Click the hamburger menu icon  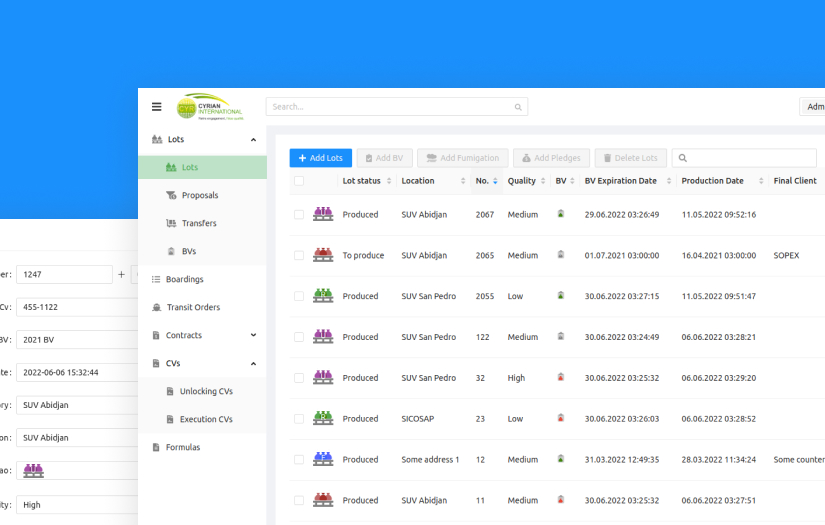click(157, 107)
